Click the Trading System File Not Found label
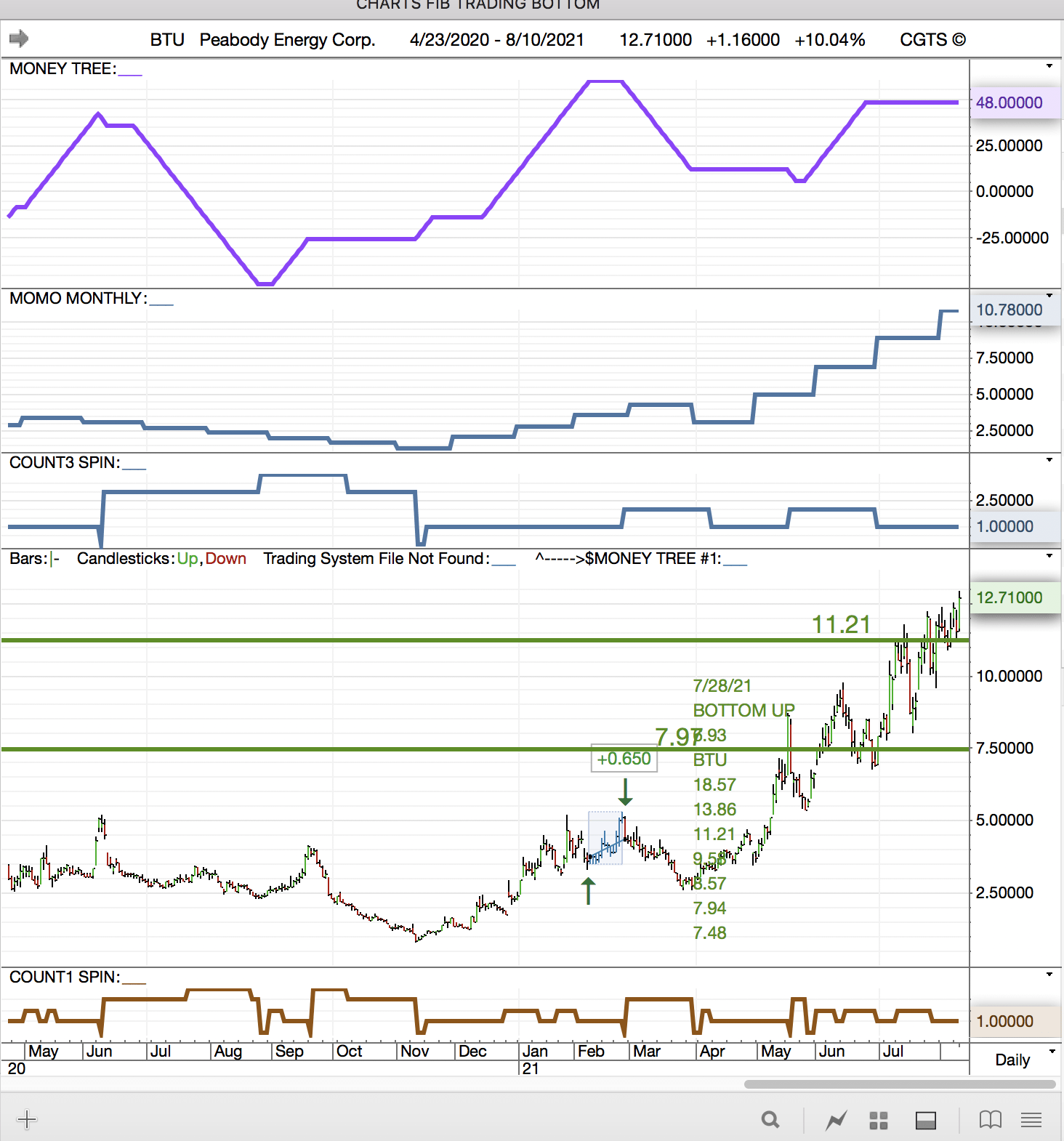 pyautogui.click(x=376, y=558)
